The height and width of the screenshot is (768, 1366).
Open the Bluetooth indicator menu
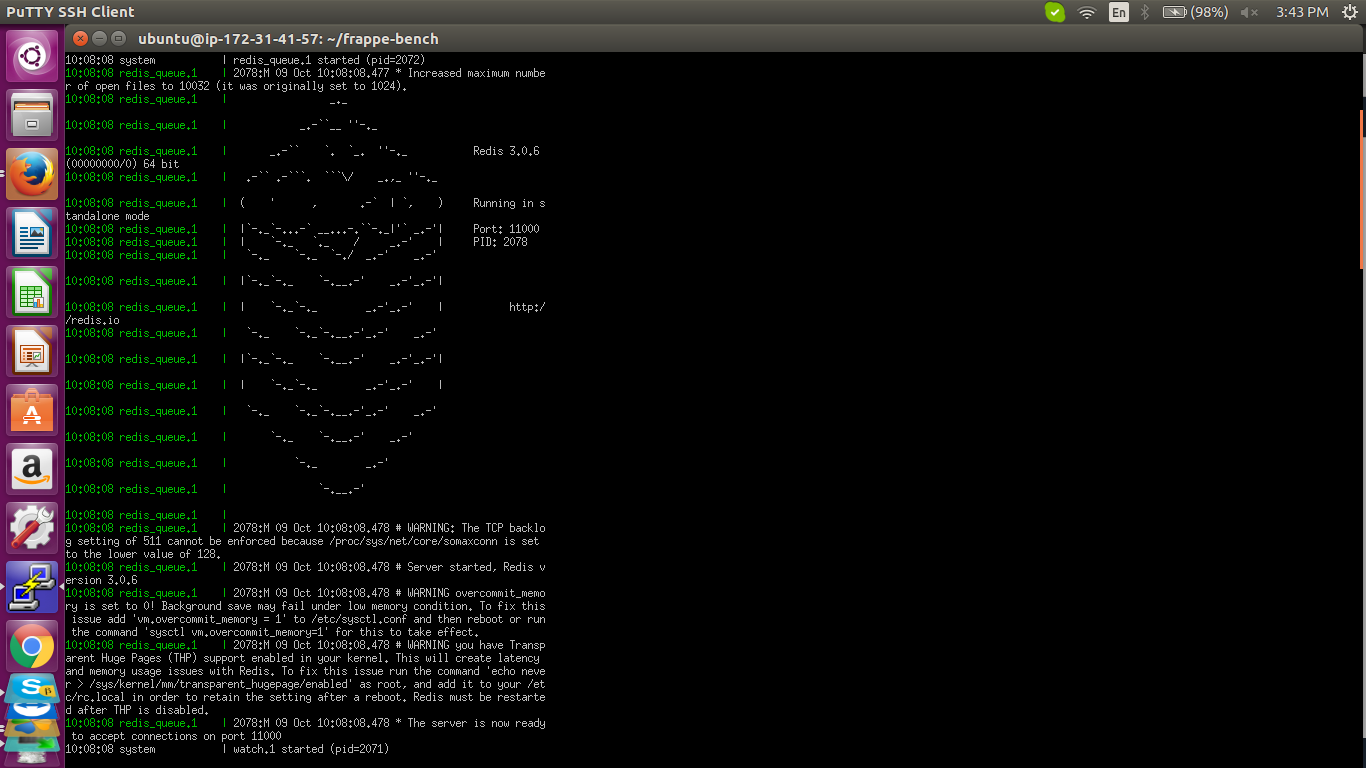point(1146,12)
